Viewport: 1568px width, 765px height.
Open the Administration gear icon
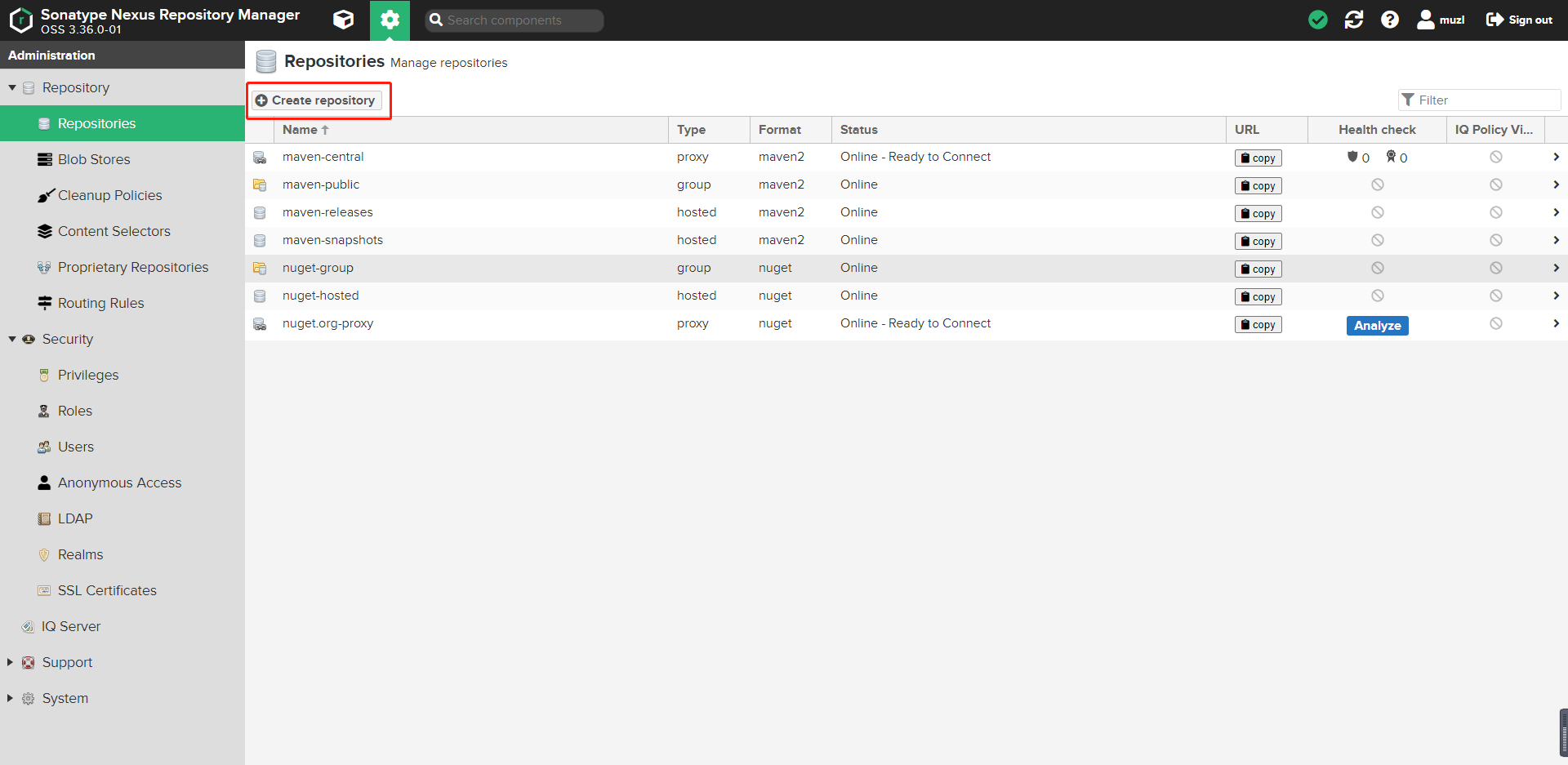[390, 20]
